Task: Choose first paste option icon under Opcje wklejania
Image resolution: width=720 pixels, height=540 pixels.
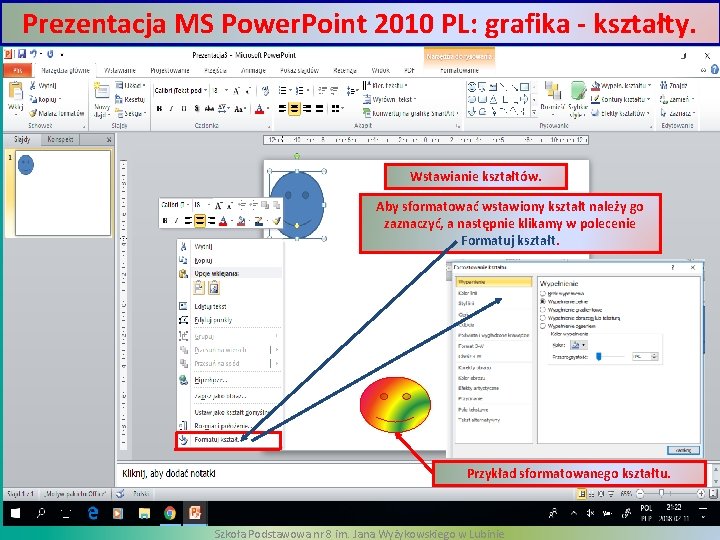Action: point(199,288)
